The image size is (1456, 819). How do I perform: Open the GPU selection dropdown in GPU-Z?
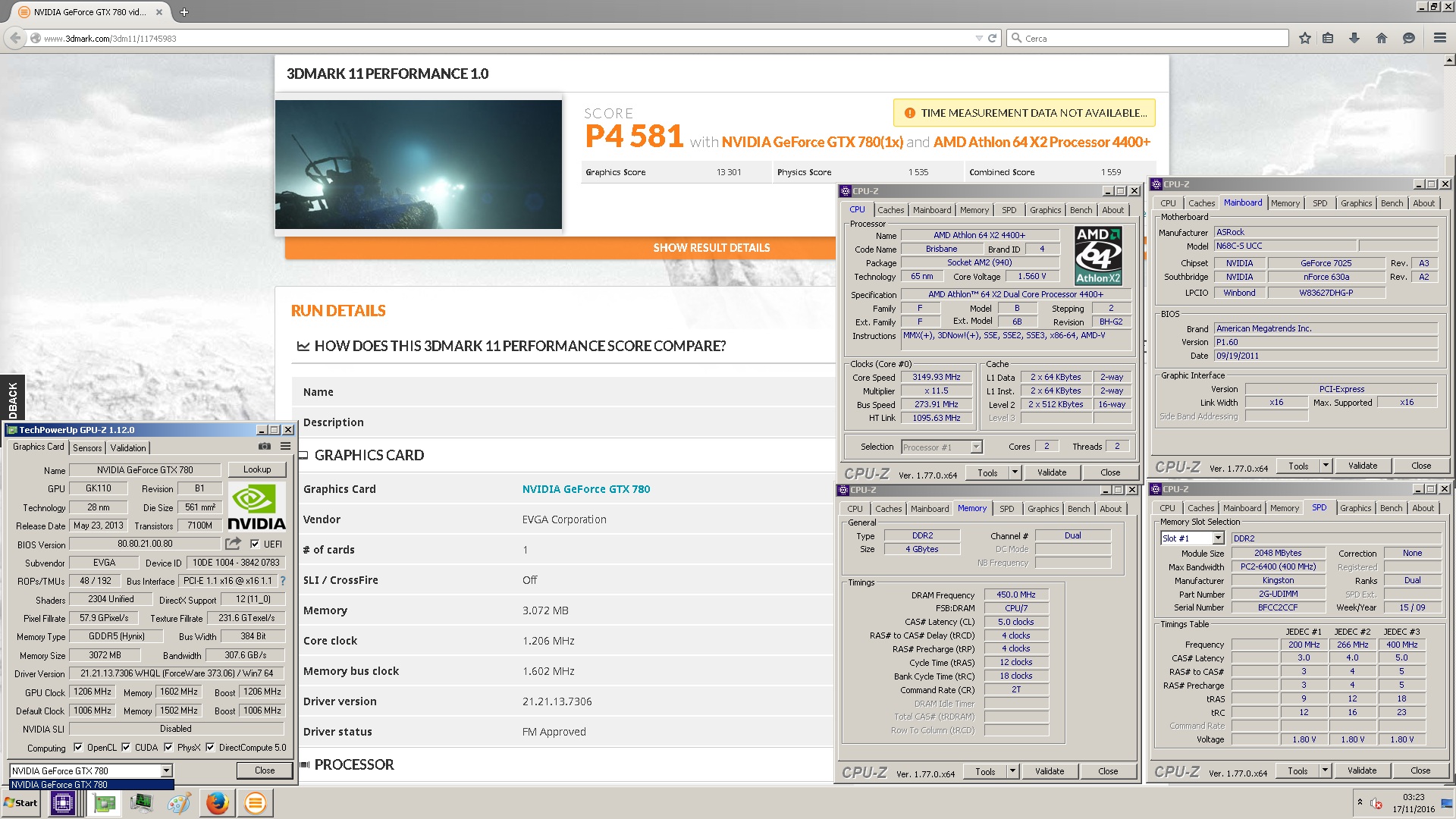tap(166, 770)
